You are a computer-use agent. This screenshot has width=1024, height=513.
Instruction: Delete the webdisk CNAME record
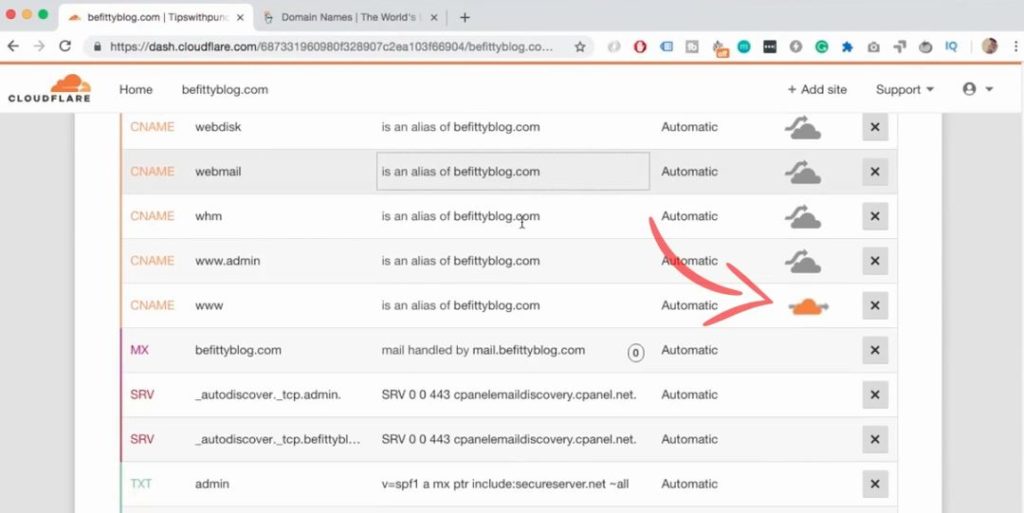pos(875,127)
